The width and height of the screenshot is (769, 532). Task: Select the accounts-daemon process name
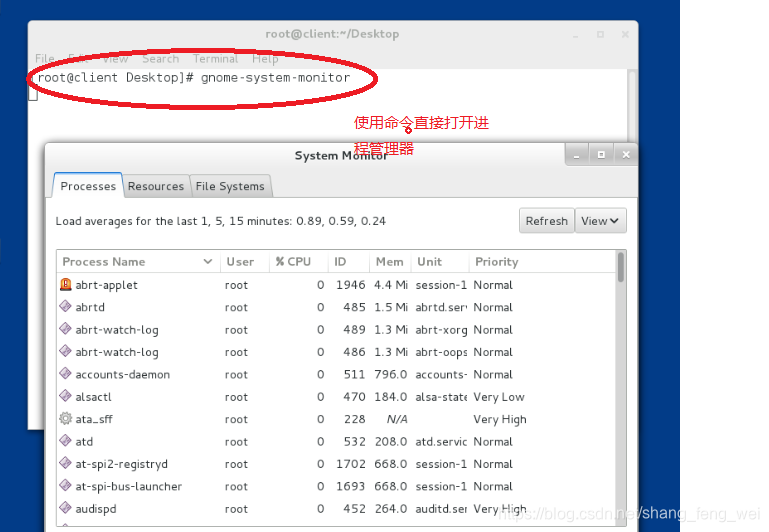pyautogui.click(x=123, y=375)
